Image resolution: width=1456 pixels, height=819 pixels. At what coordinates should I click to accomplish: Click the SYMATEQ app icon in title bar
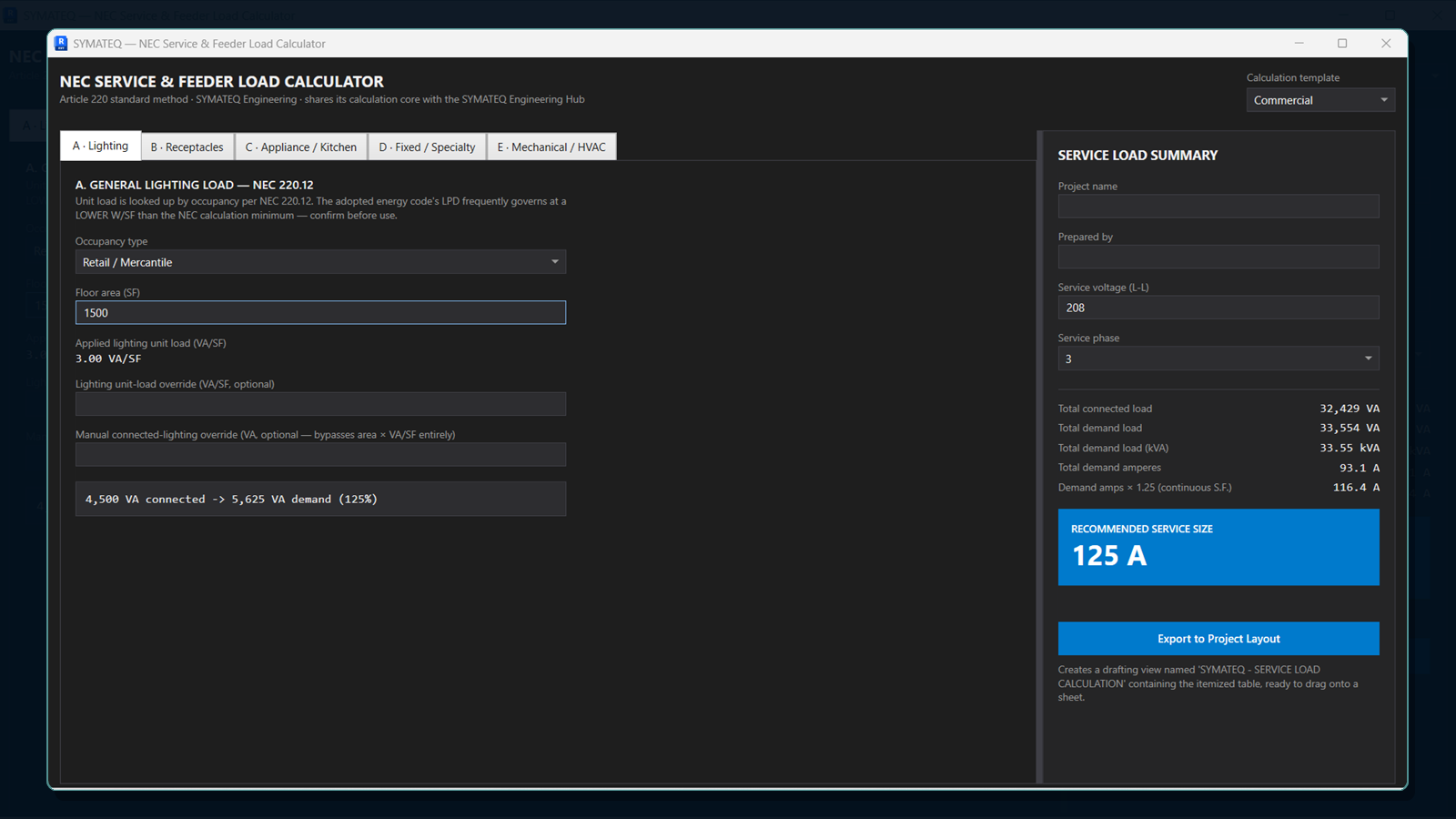pos(61,44)
